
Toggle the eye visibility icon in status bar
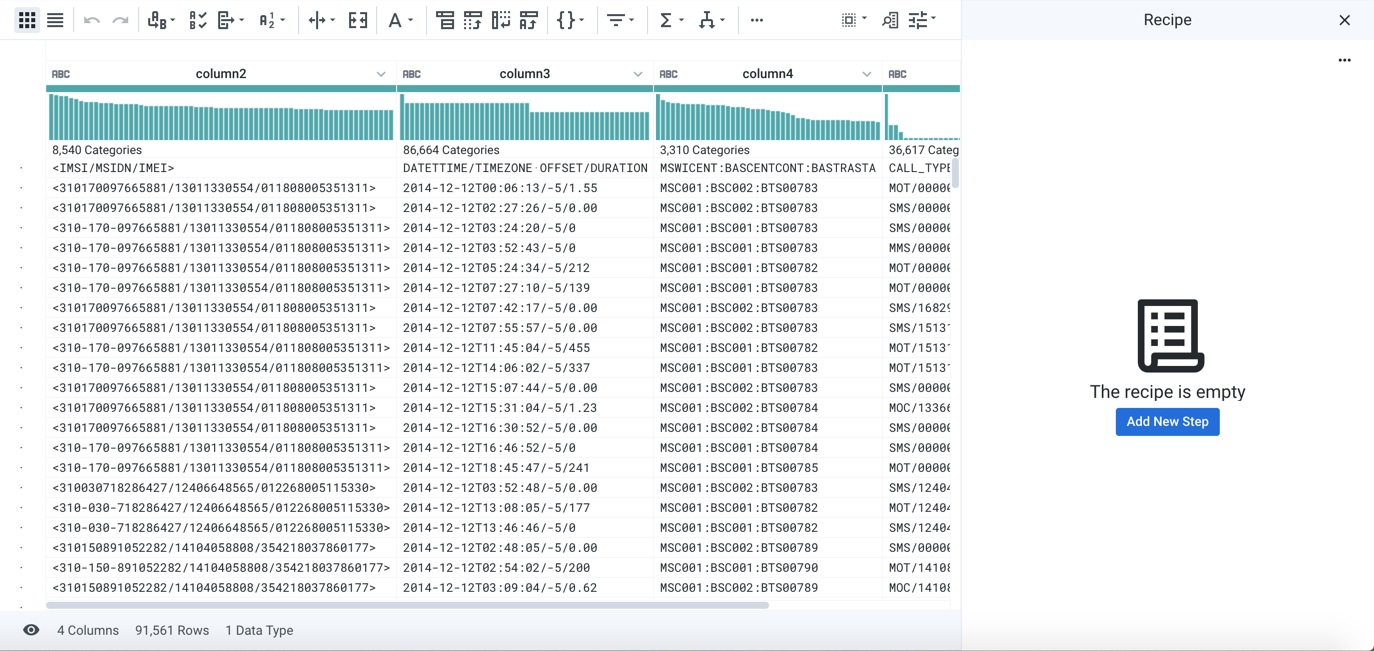click(x=31, y=630)
